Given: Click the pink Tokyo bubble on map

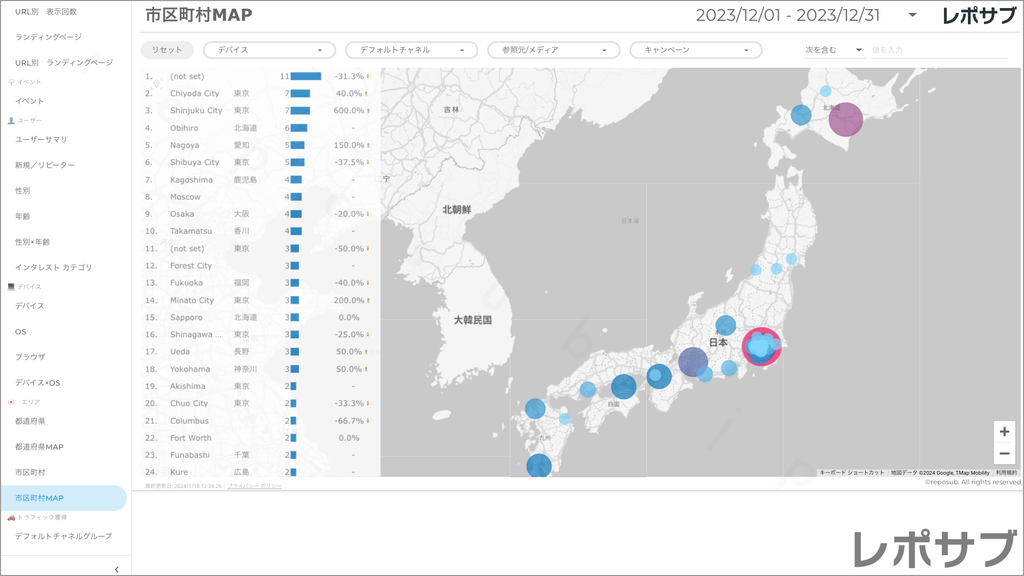Looking at the screenshot, I should 762,347.
